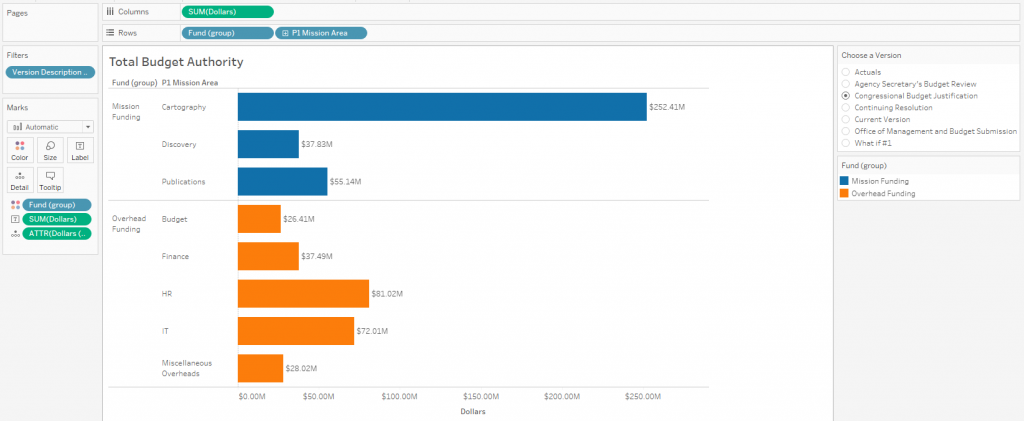The width and height of the screenshot is (1024, 421).
Task: Select Agency Secretary's Budget Review version
Action: click(846, 84)
